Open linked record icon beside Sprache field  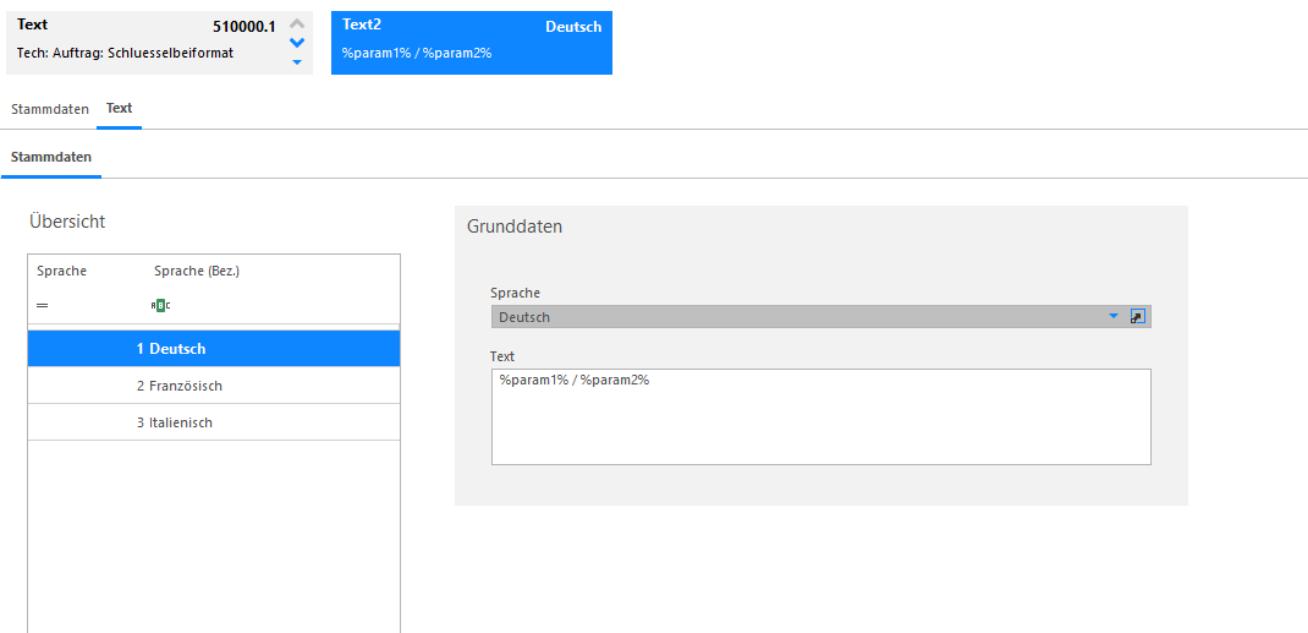click(x=1138, y=317)
